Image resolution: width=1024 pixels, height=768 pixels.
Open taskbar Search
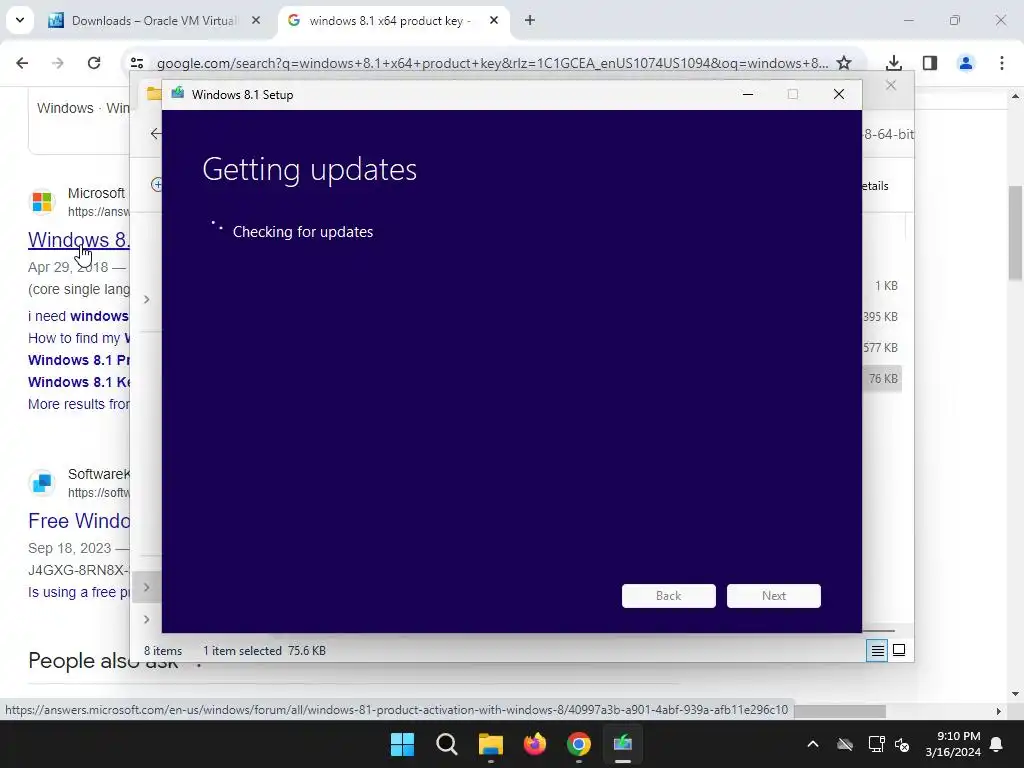pos(447,744)
